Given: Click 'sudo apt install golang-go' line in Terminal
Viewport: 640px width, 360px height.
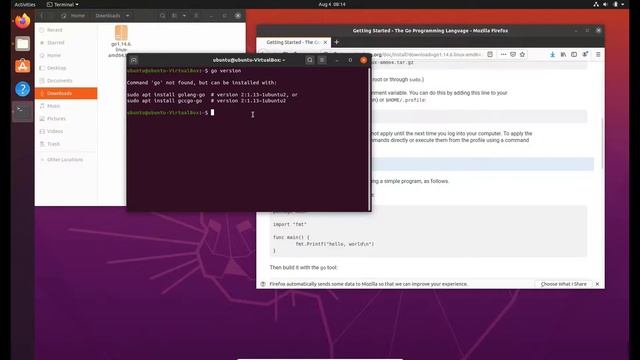Looking at the screenshot, I should pyautogui.click(x=212, y=94).
